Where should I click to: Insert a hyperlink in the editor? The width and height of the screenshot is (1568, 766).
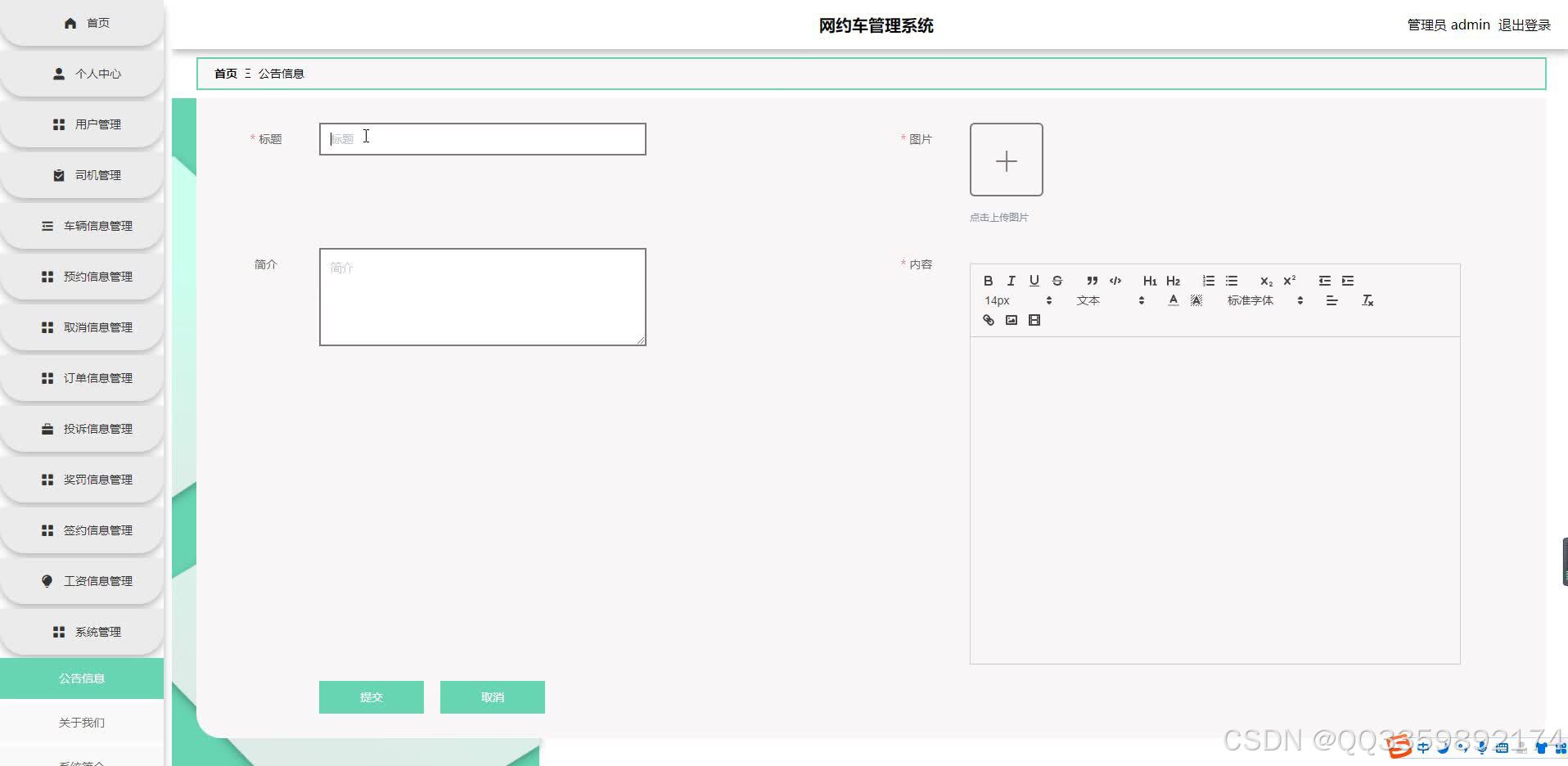point(988,320)
